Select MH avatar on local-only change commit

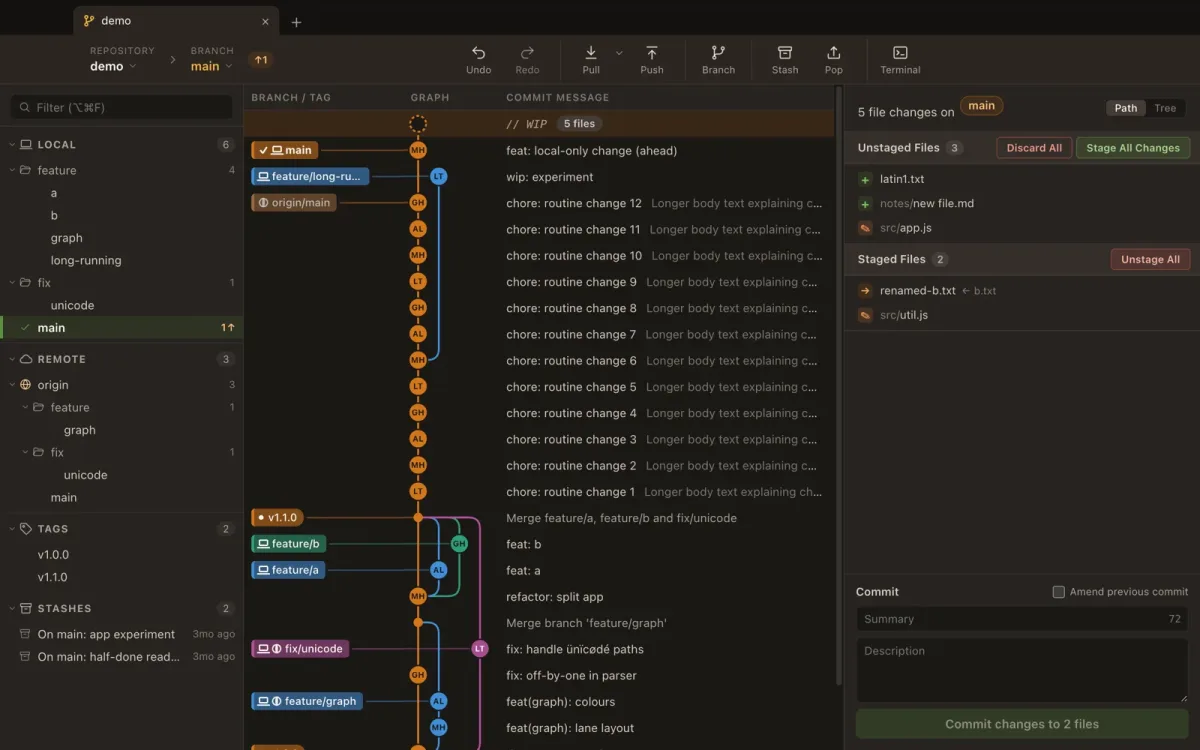pyautogui.click(x=418, y=150)
